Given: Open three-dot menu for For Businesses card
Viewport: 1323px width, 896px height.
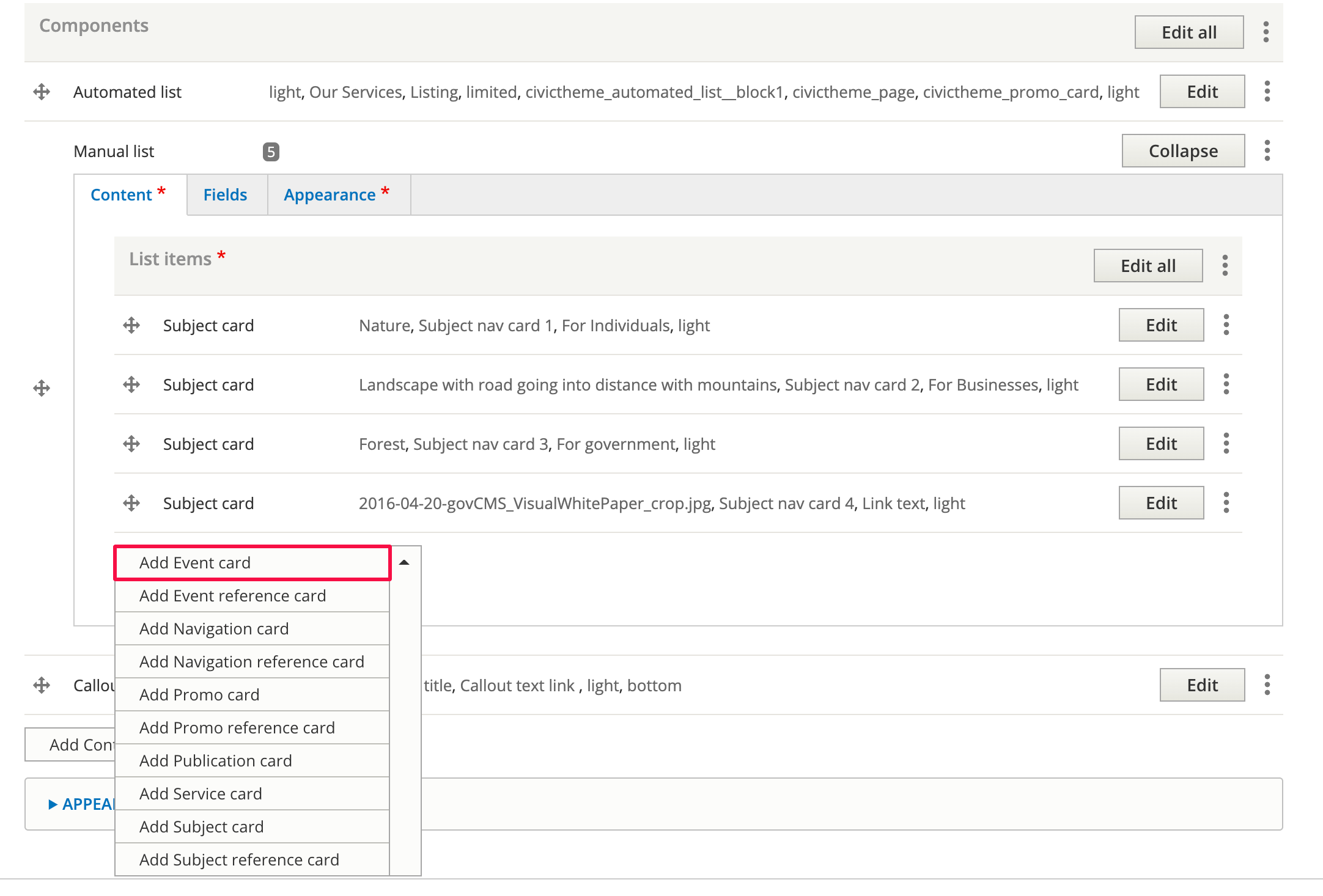Looking at the screenshot, I should tap(1226, 384).
